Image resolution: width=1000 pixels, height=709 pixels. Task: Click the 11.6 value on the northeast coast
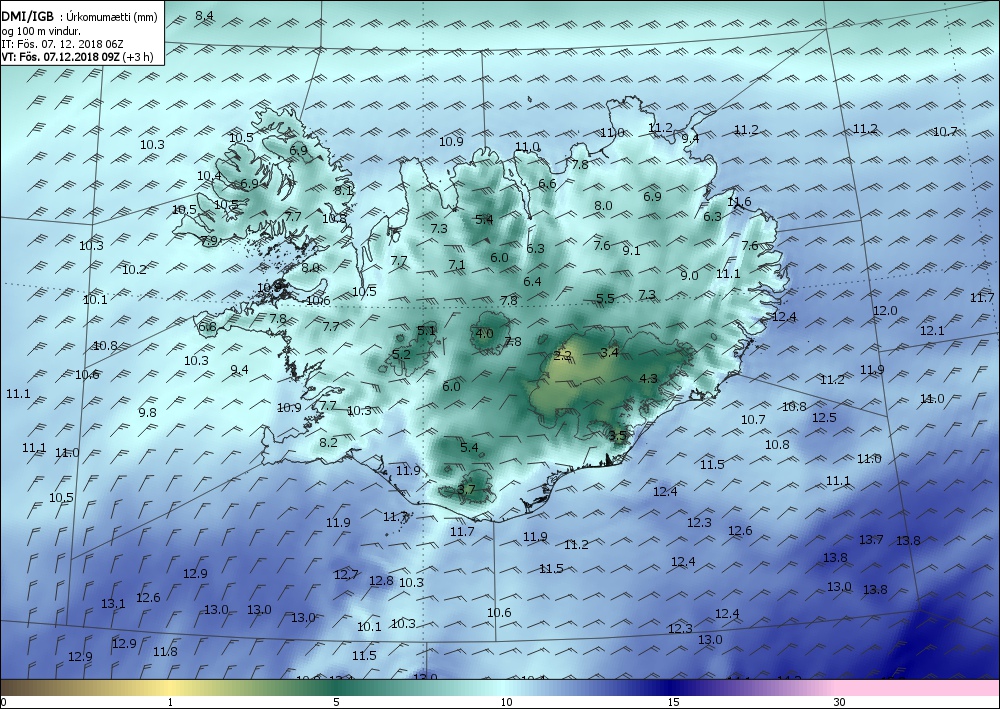point(739,202)
